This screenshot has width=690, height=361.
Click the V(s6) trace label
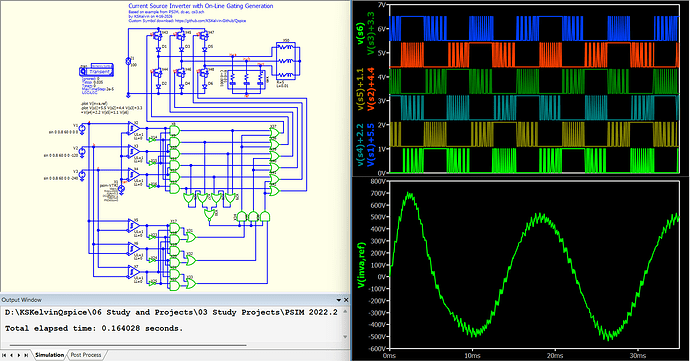pyautogui.click(x=360, y=34)
